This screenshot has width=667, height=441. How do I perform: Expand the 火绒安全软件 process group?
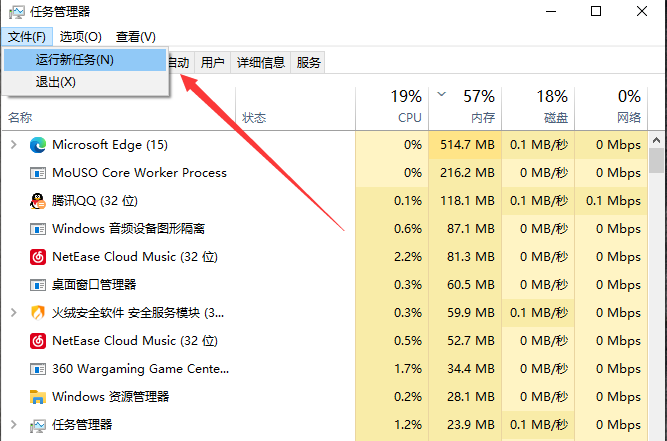(x=14, y=313)
